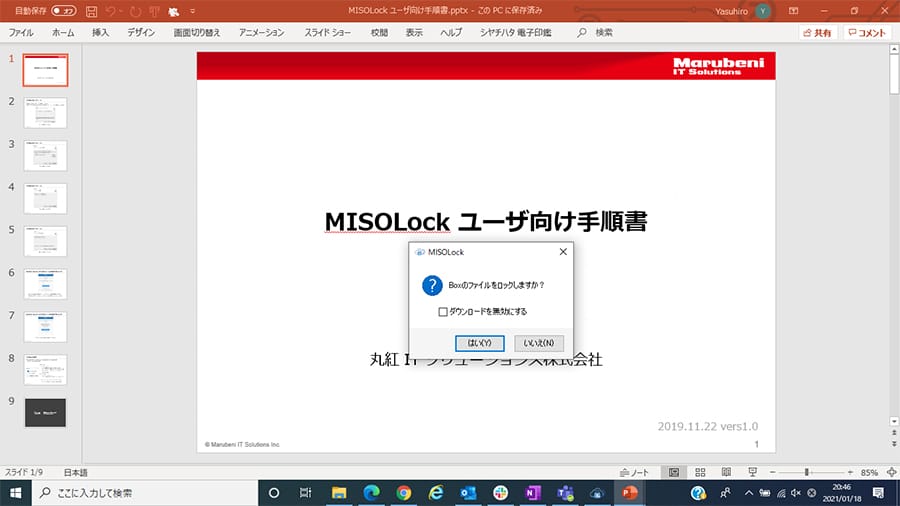This screenshot has width=900, height=506.
Task: Select slide 6 thumbnail
Action: pos(45,284)
